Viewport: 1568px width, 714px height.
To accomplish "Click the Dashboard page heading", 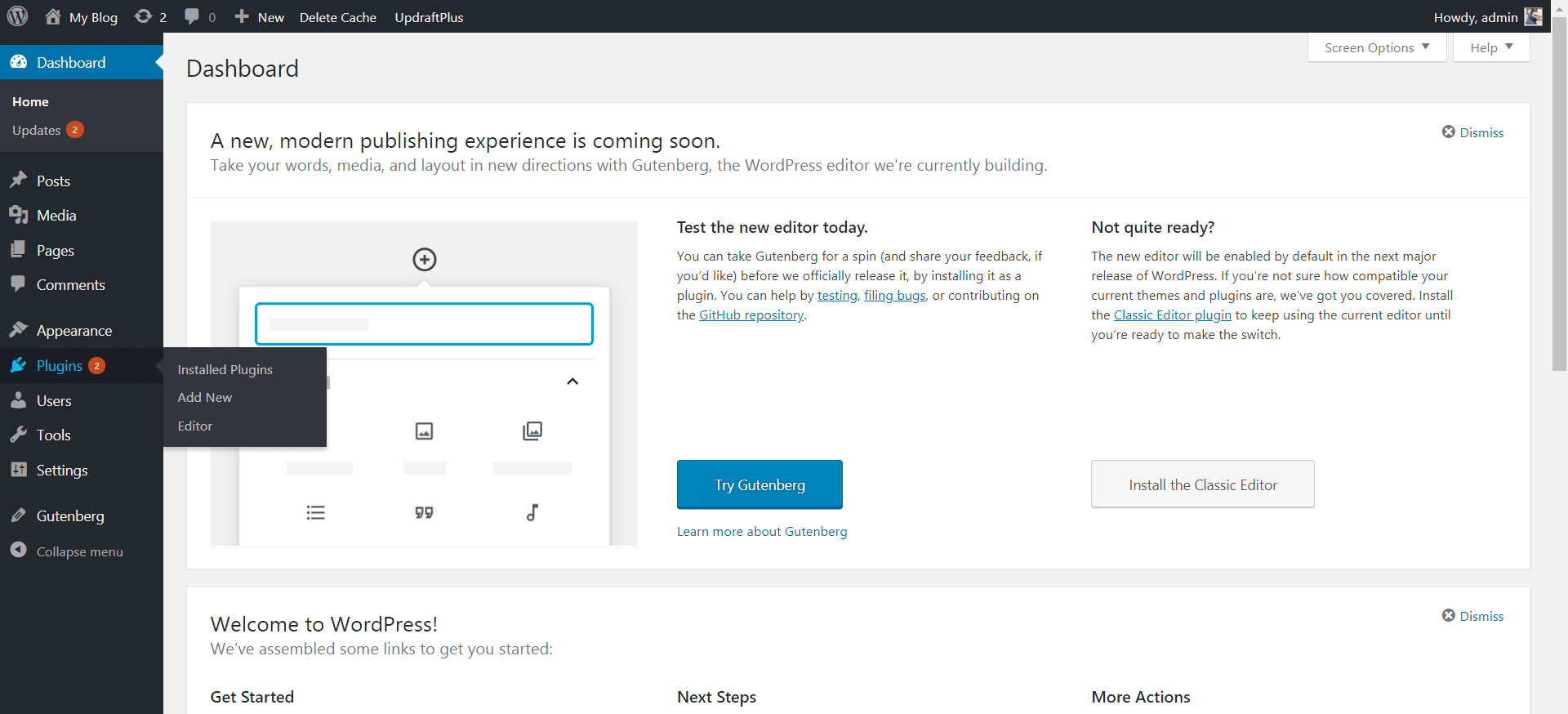I will pyautogui.click(x=243, y=69).
